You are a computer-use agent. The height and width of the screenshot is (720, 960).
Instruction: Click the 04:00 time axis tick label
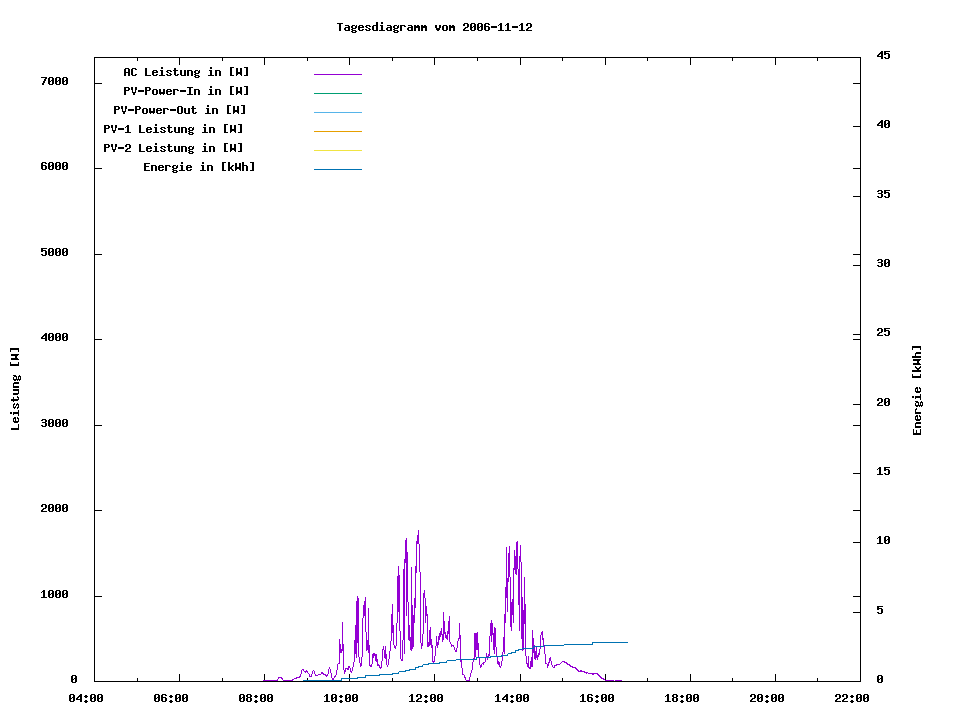pos(86,698)
